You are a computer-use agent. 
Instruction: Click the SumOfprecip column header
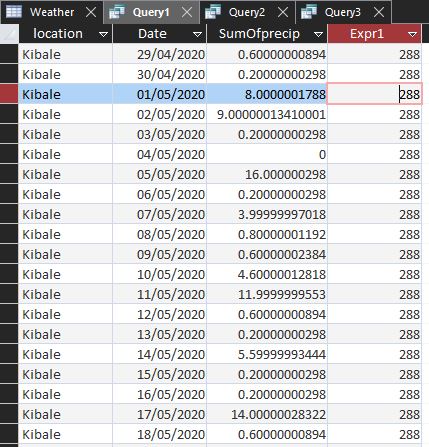(x=259, y=34)
